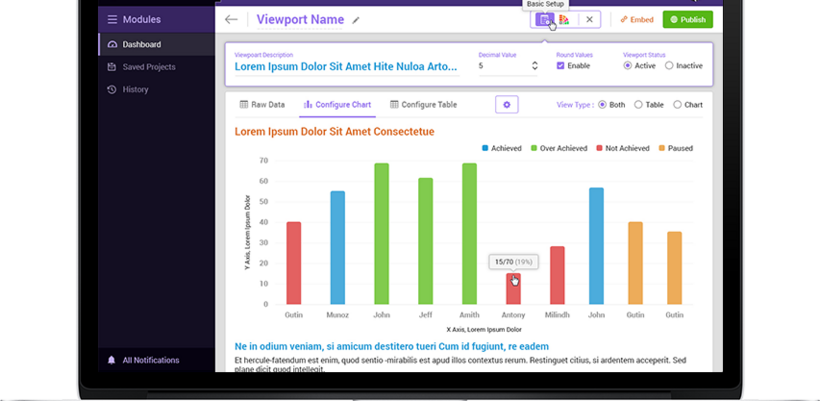
Task: Select the Both view type radio
Action: click(602, 105)
